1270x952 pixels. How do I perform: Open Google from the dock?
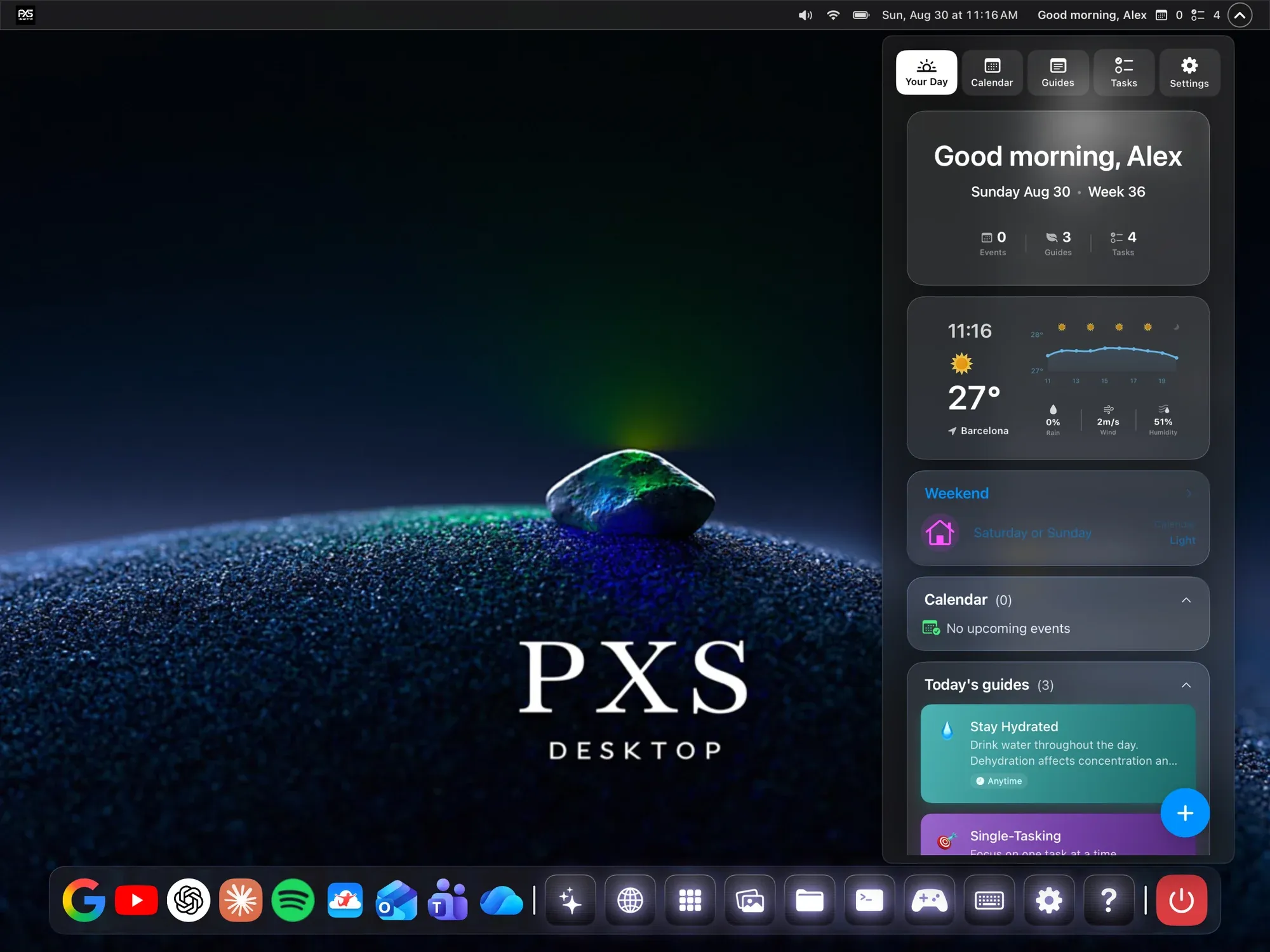pyautogui.click(x=84, y=900)
